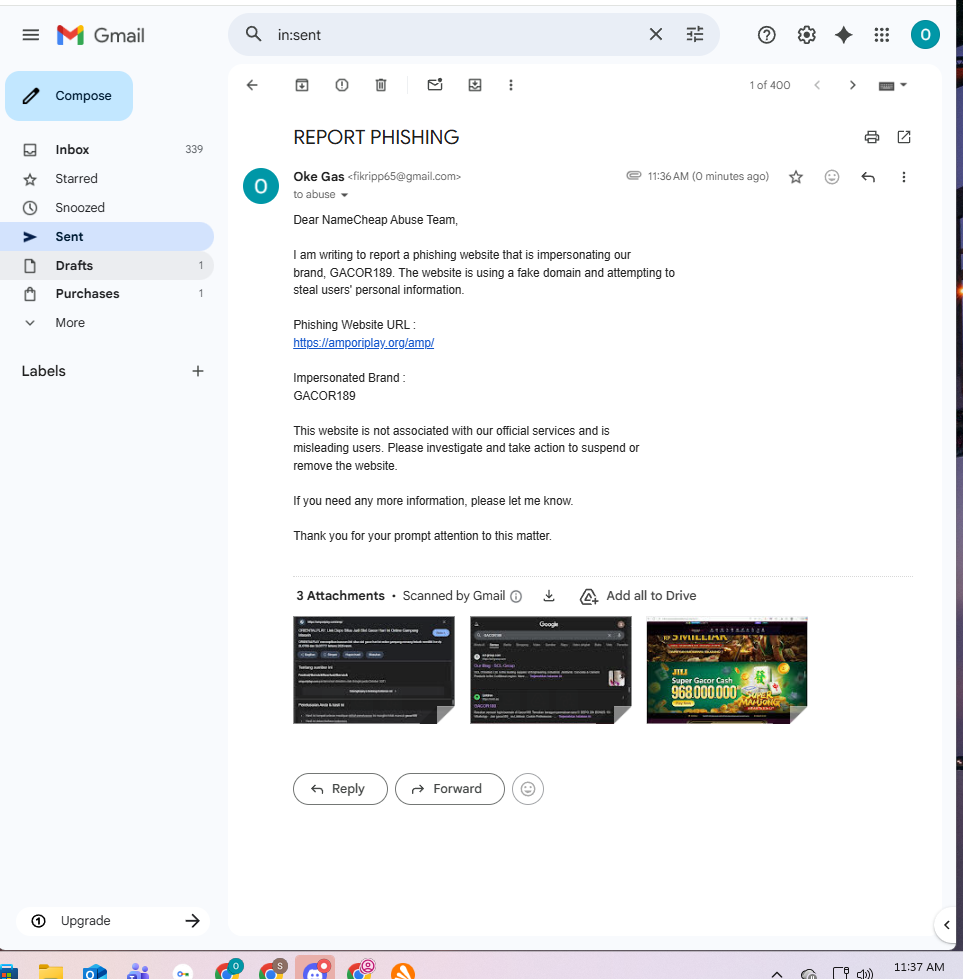Show search options filter icon

tap(694, 34)
